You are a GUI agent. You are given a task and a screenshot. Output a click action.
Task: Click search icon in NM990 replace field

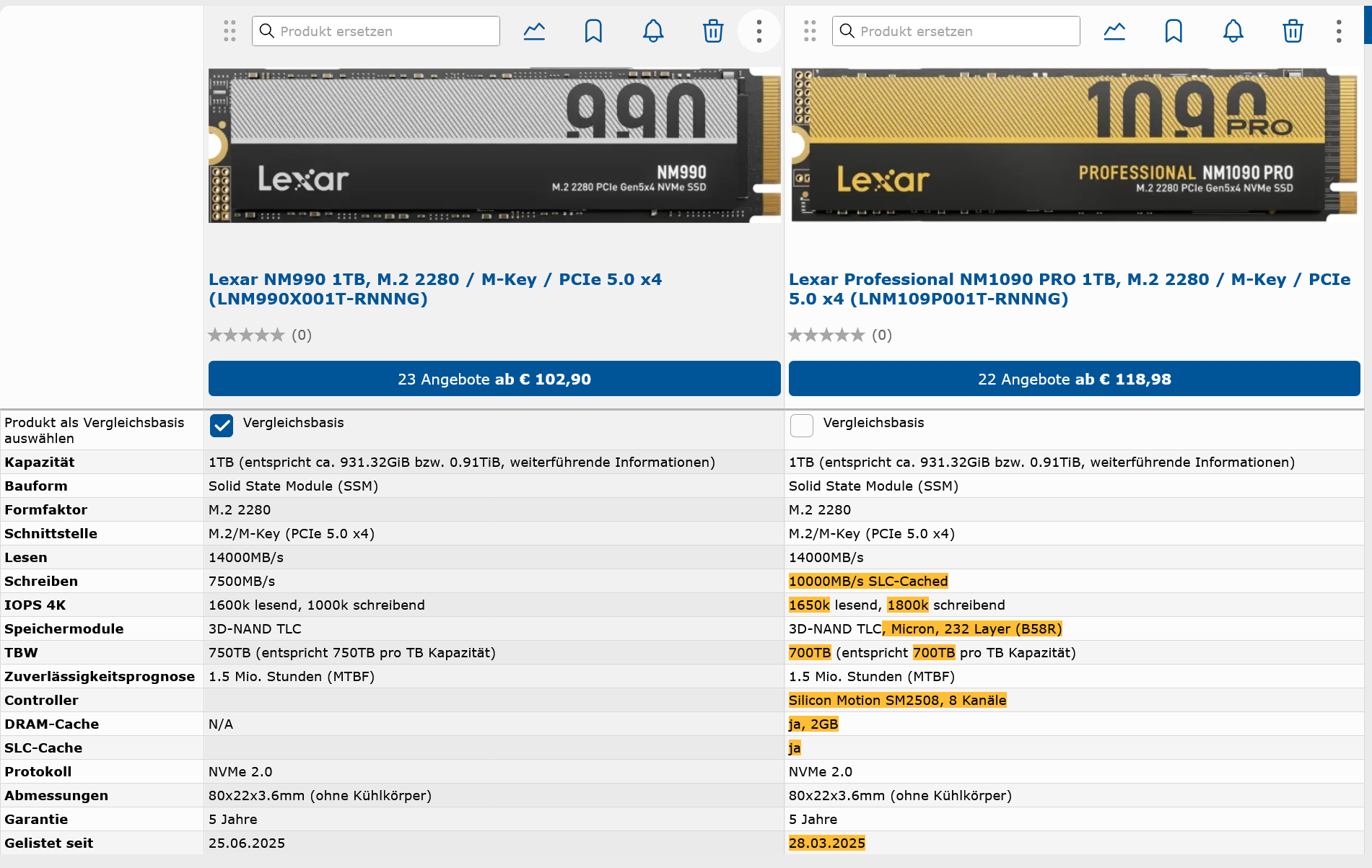[x=266, y=31]
